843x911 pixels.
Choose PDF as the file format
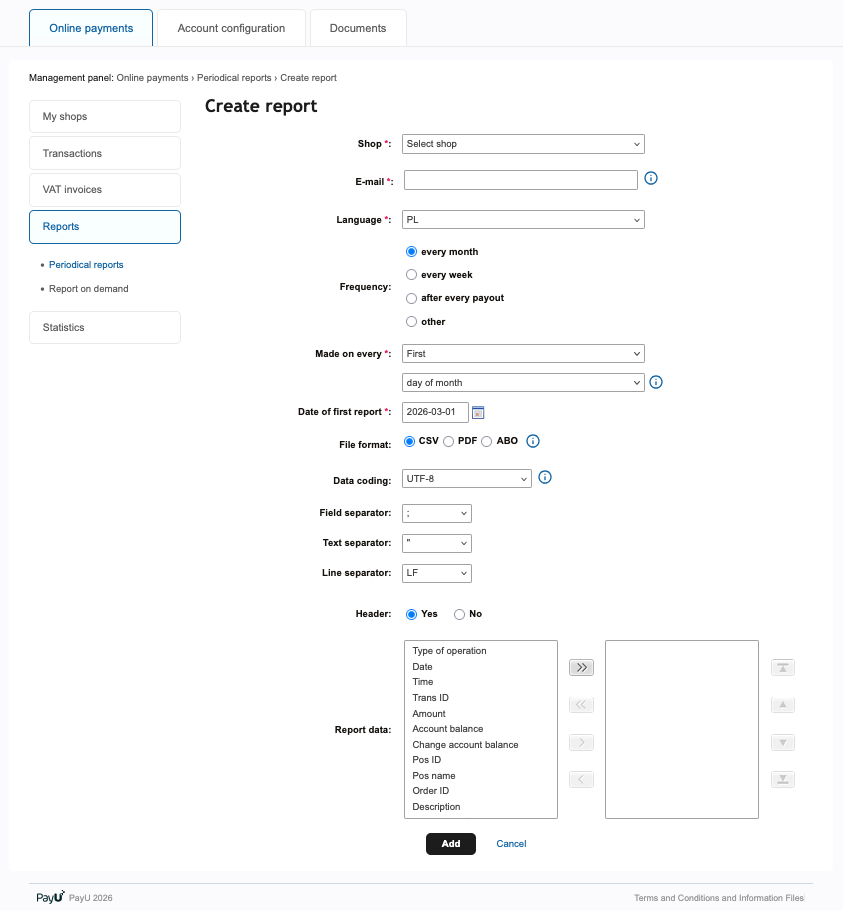[x=448, y=441]
